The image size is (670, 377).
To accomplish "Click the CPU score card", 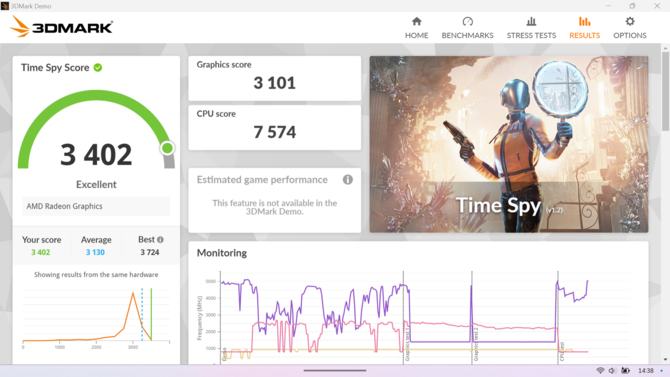I will point(275,127).
